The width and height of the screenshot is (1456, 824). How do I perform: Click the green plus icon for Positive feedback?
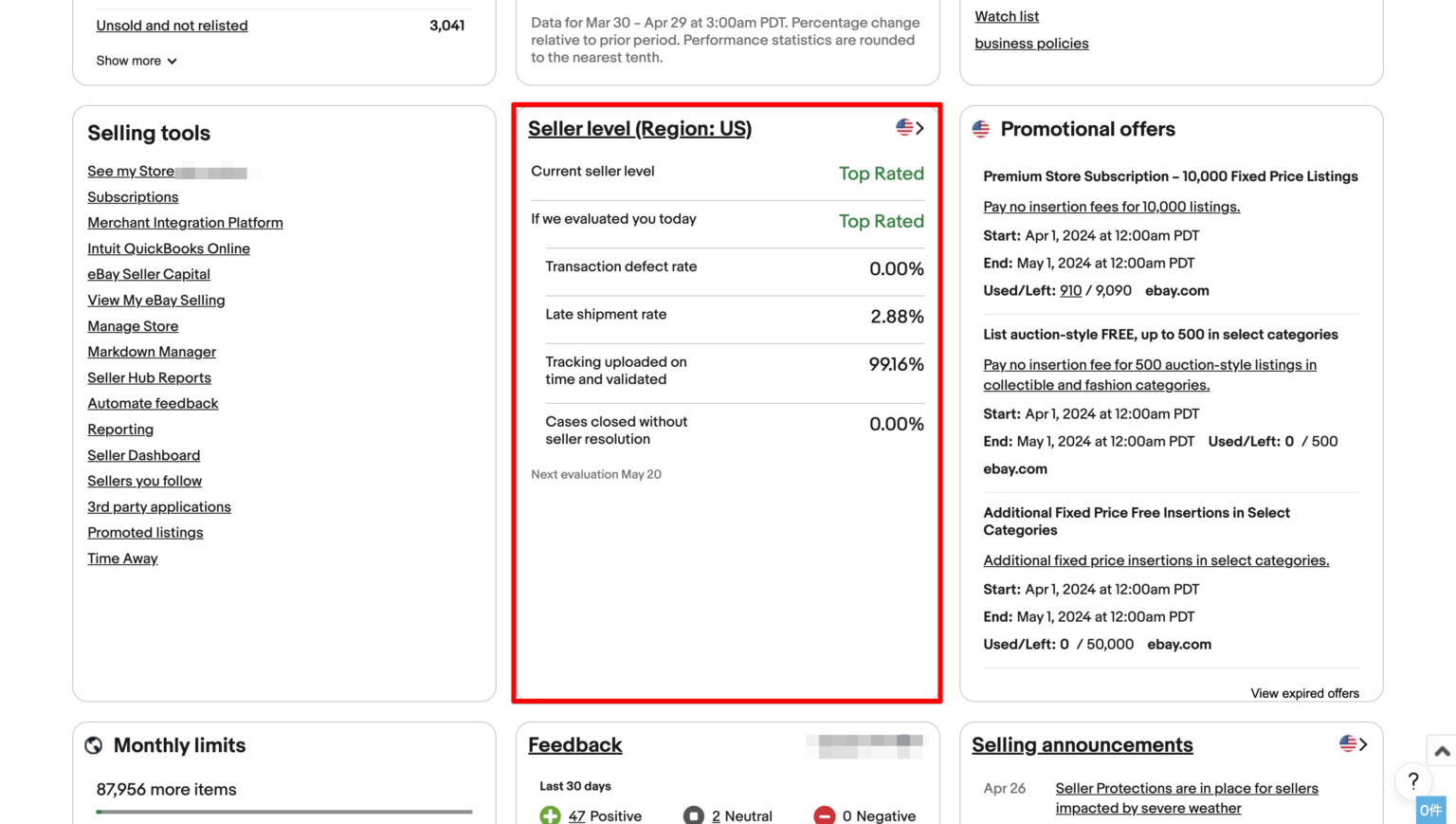pyautogui.click(x=550, y=815)
